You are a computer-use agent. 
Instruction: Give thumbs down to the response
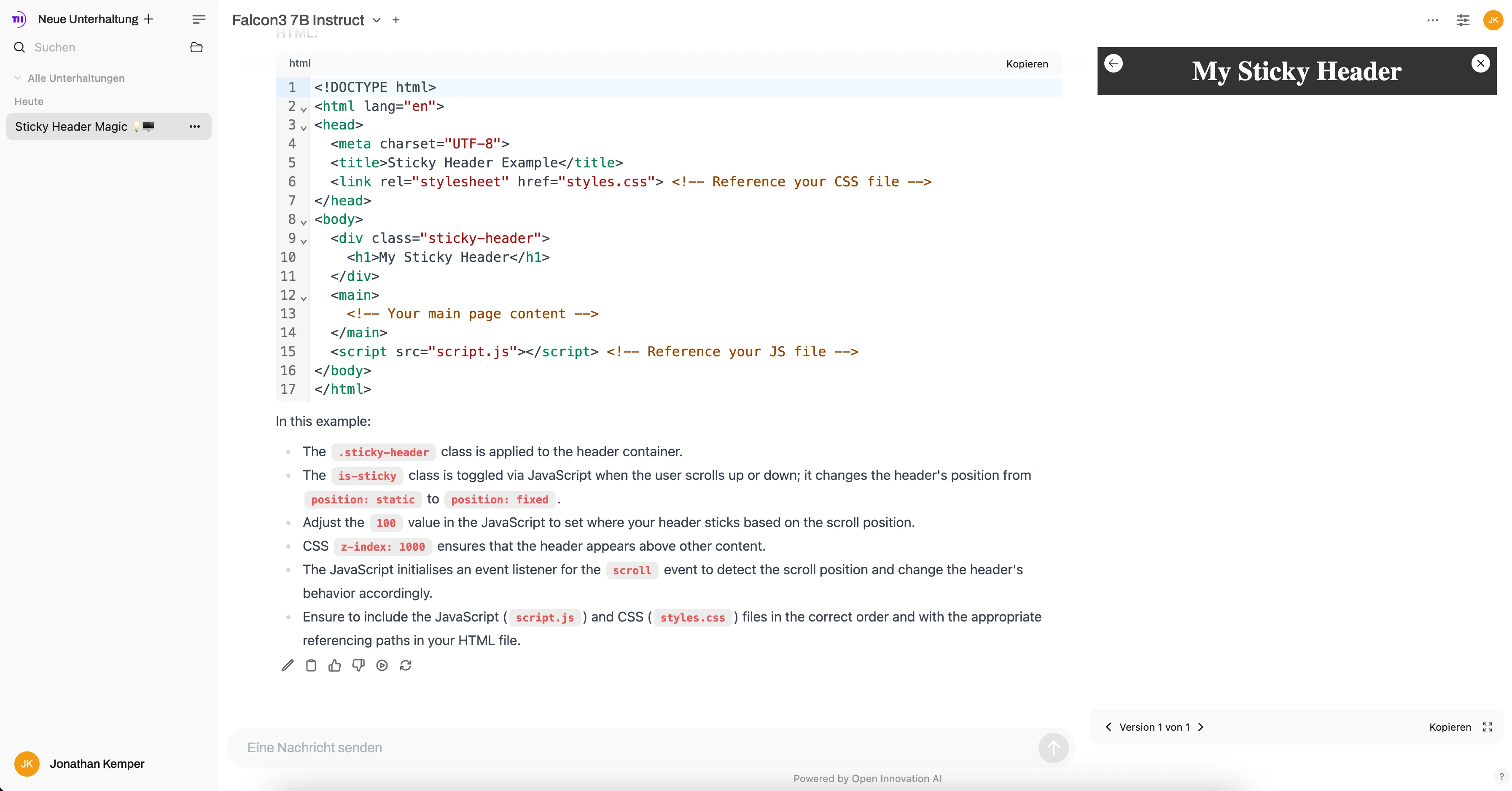tap(358, 665)
